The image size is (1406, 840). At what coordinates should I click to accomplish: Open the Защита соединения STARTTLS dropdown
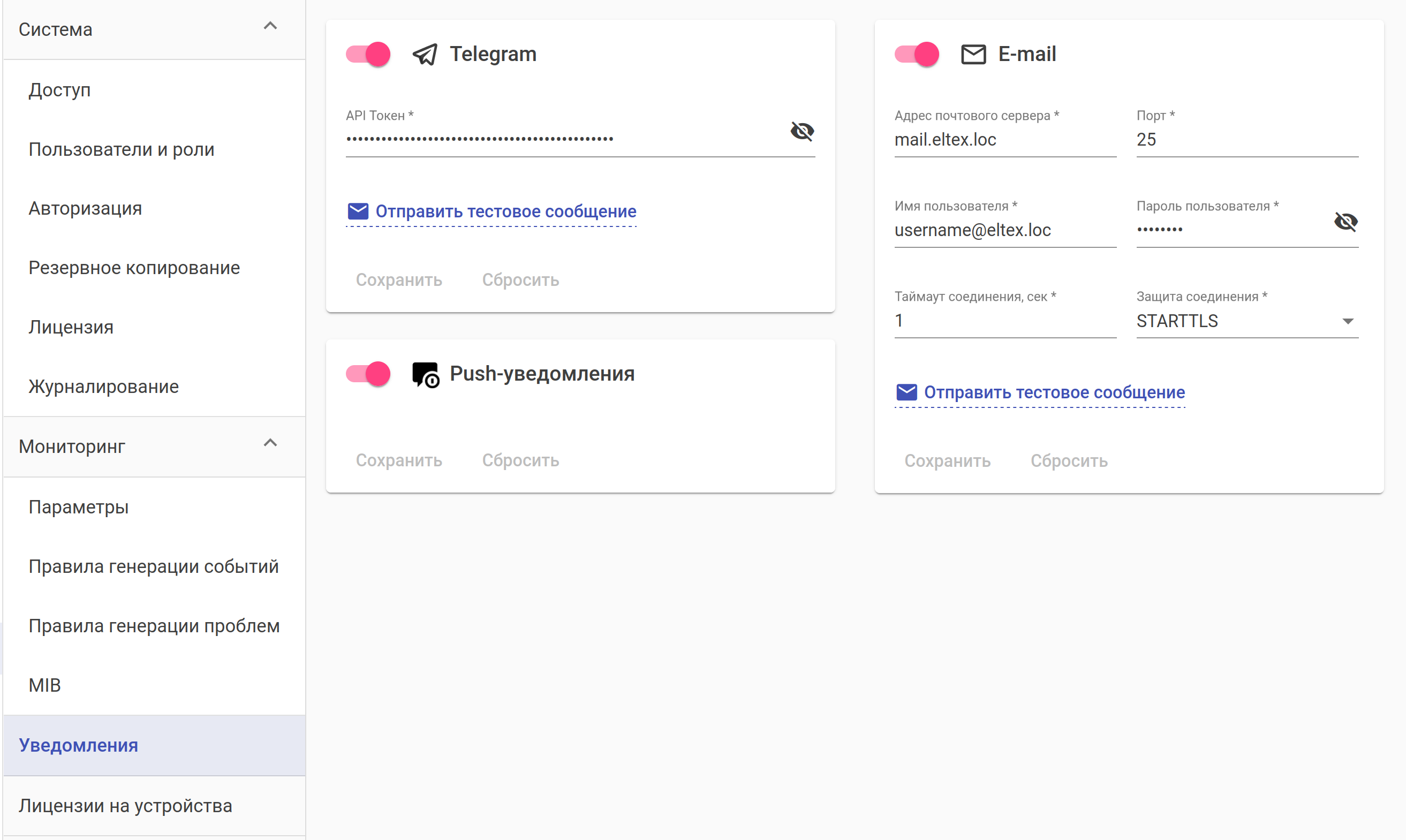(1246, 321)
